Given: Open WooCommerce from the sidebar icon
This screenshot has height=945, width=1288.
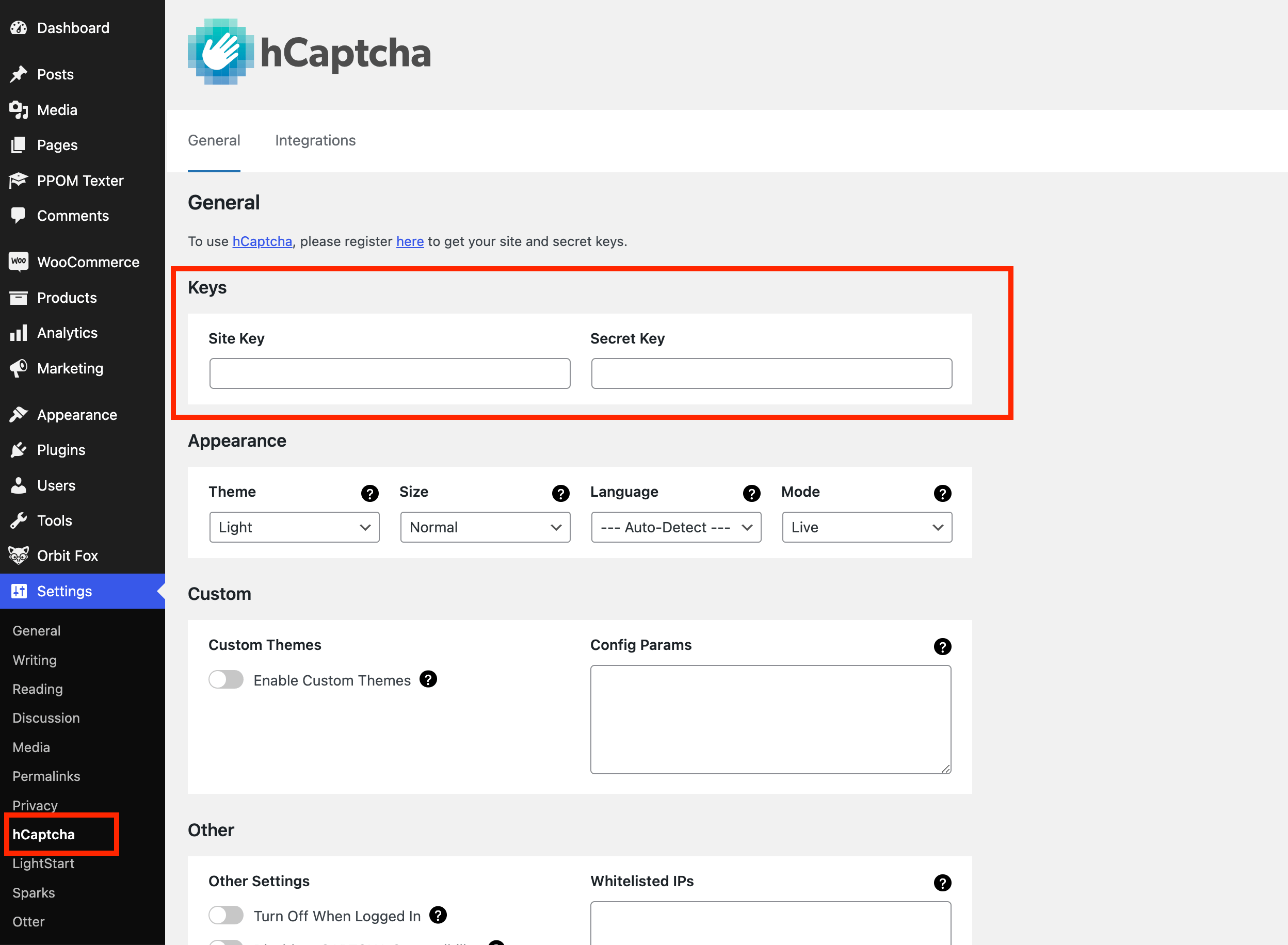Looking at the screenshot, I should tap(18, 262).
